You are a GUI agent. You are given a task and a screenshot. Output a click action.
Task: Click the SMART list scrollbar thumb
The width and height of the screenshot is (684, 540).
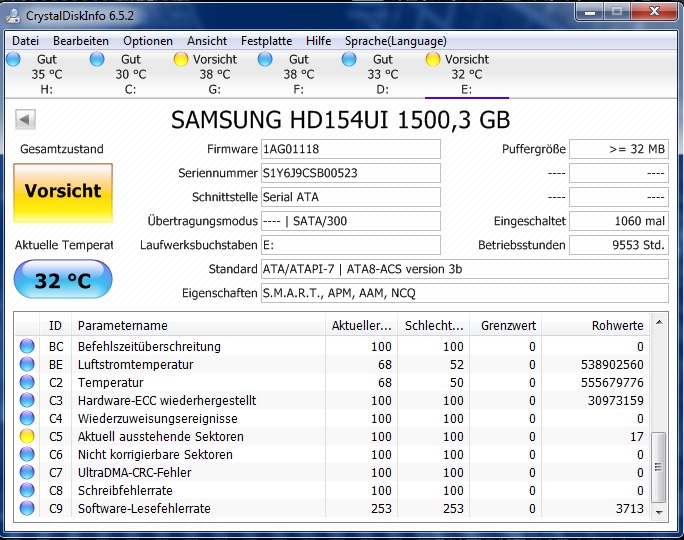tap(658, 467)
